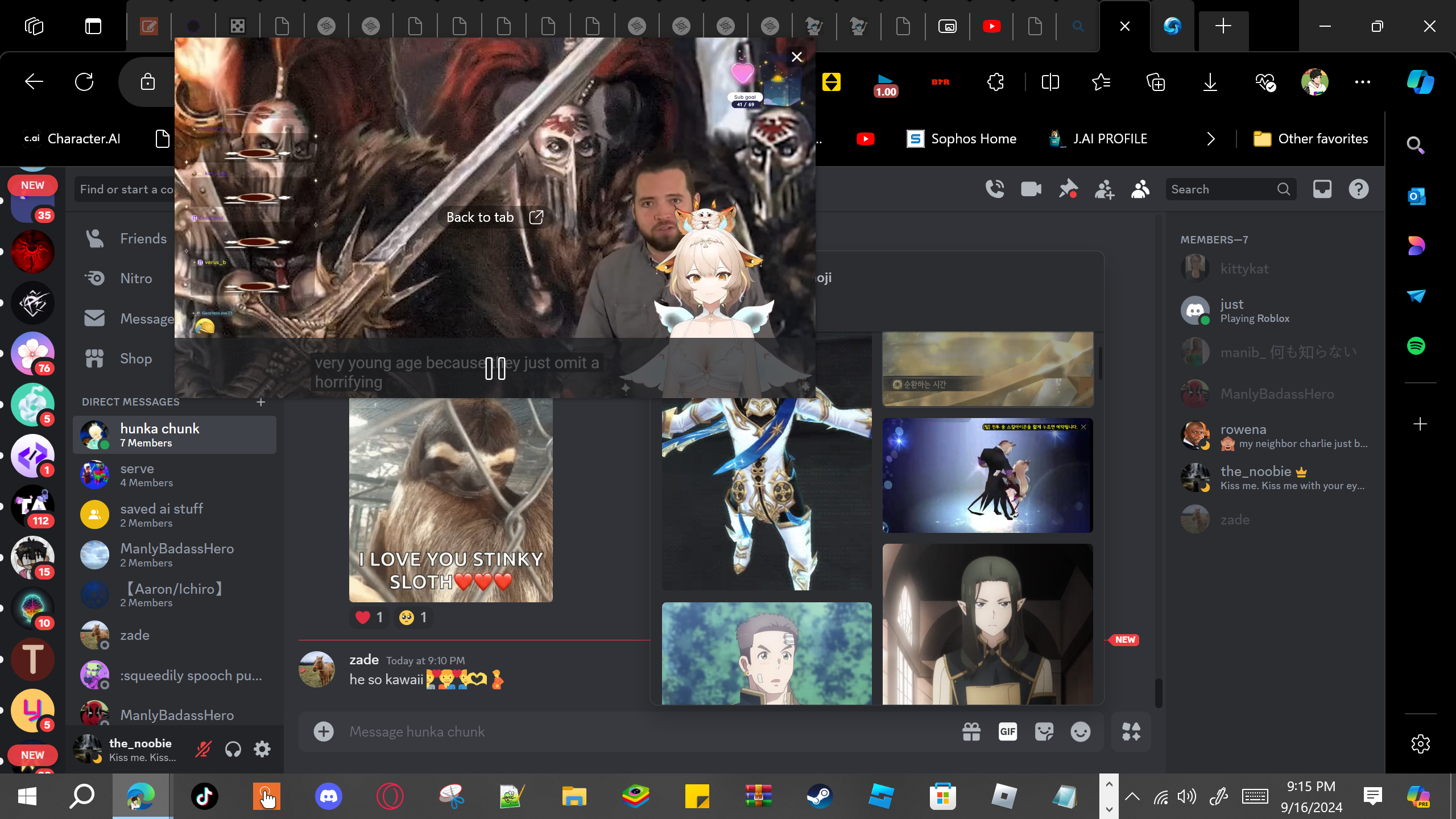Viewport: 1456px width, 819px height.
Task: Open the gift Nitro icon
Action: click(x=971, y=731)
